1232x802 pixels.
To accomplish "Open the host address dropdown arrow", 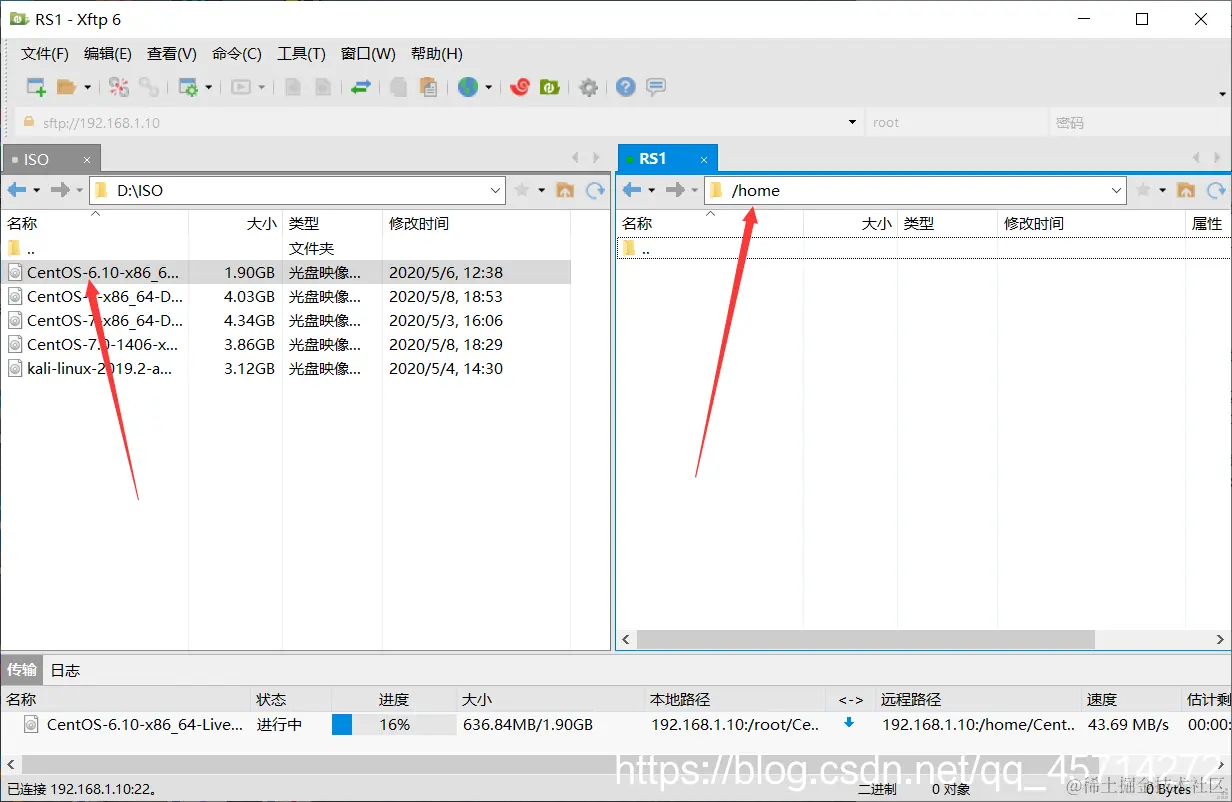I will click(852, 123).
